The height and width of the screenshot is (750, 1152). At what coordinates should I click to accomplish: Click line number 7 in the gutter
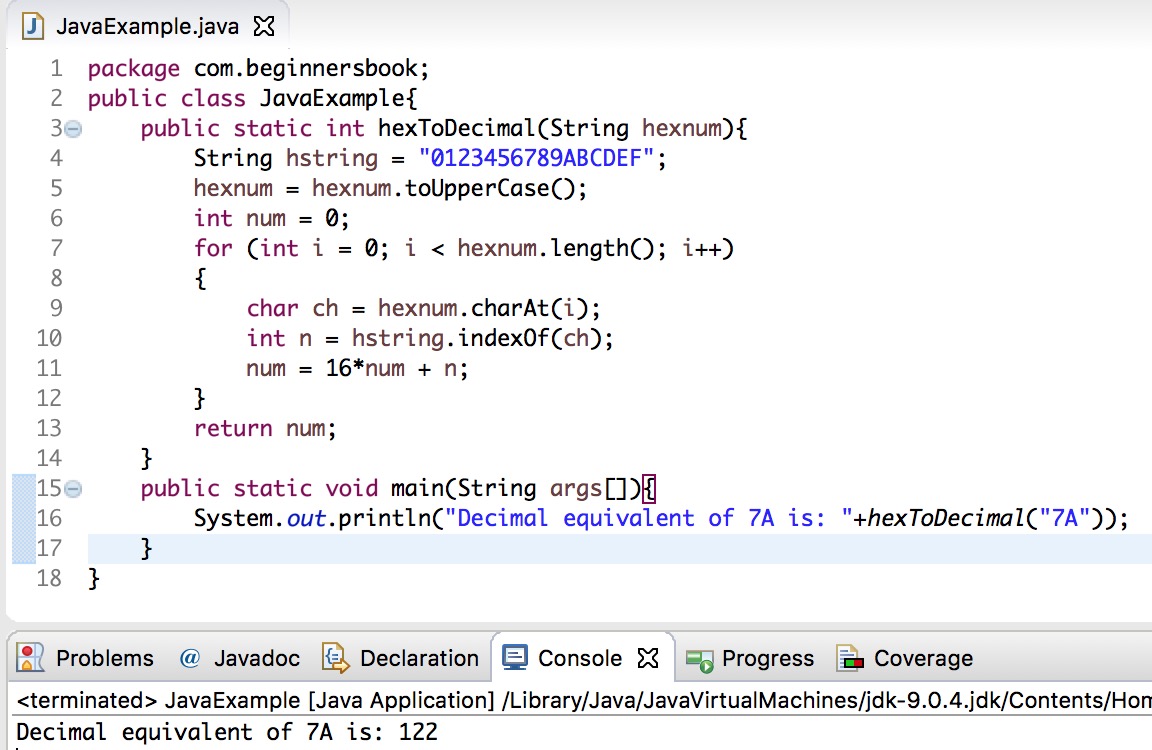point(57,248)
